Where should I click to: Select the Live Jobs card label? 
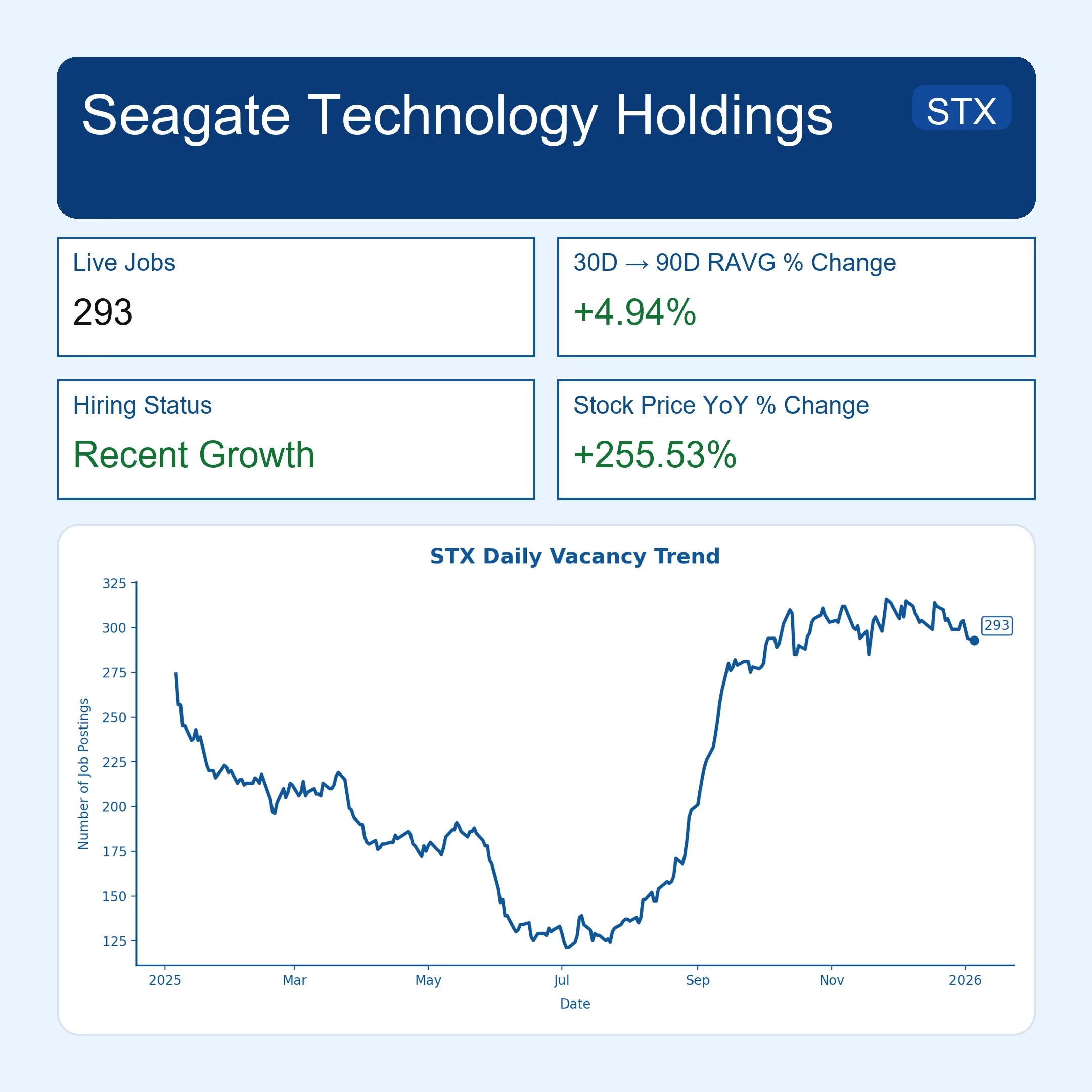[x=124, y=263]
